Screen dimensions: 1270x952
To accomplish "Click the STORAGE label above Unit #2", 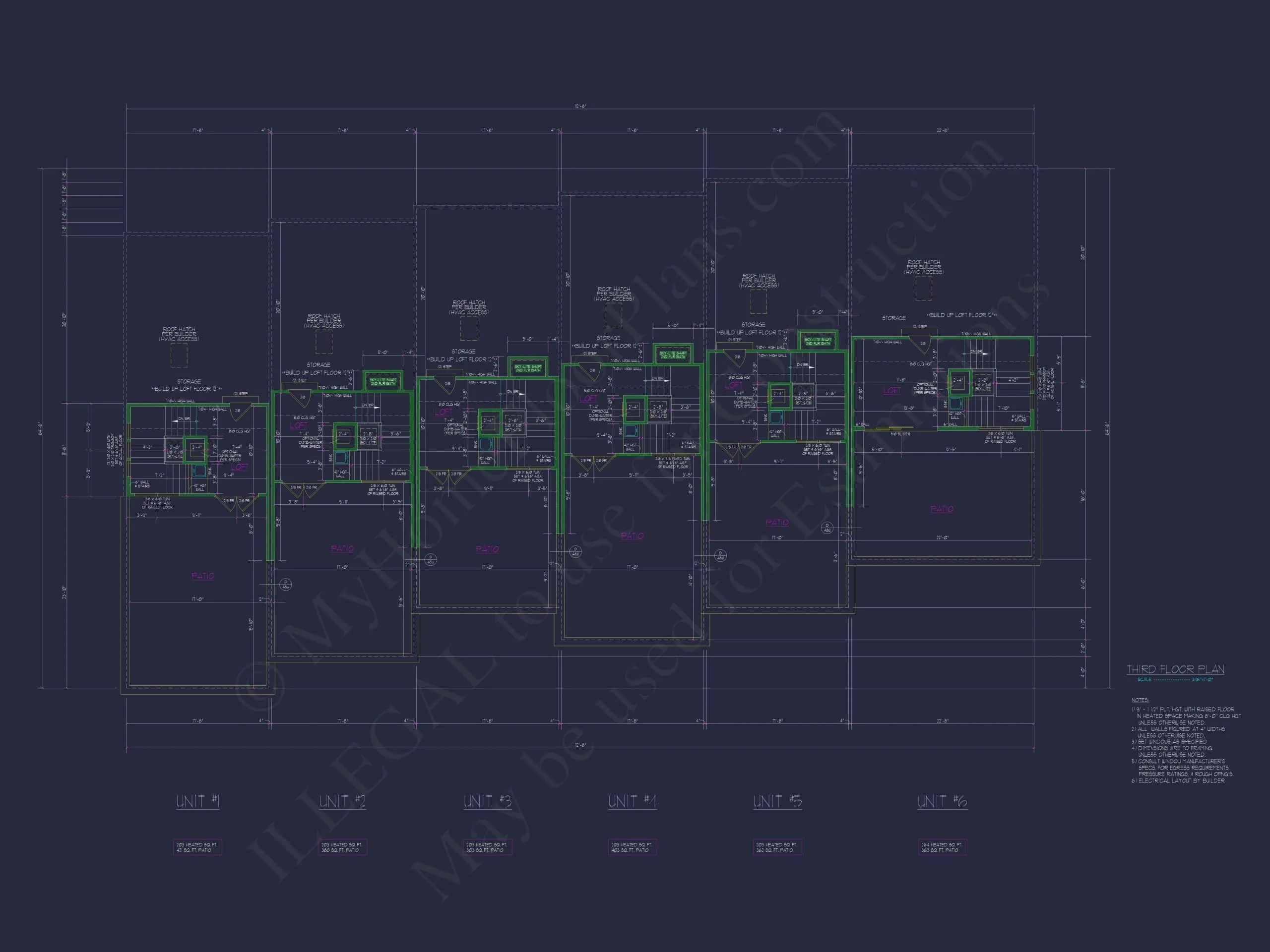I will [318, 365].
